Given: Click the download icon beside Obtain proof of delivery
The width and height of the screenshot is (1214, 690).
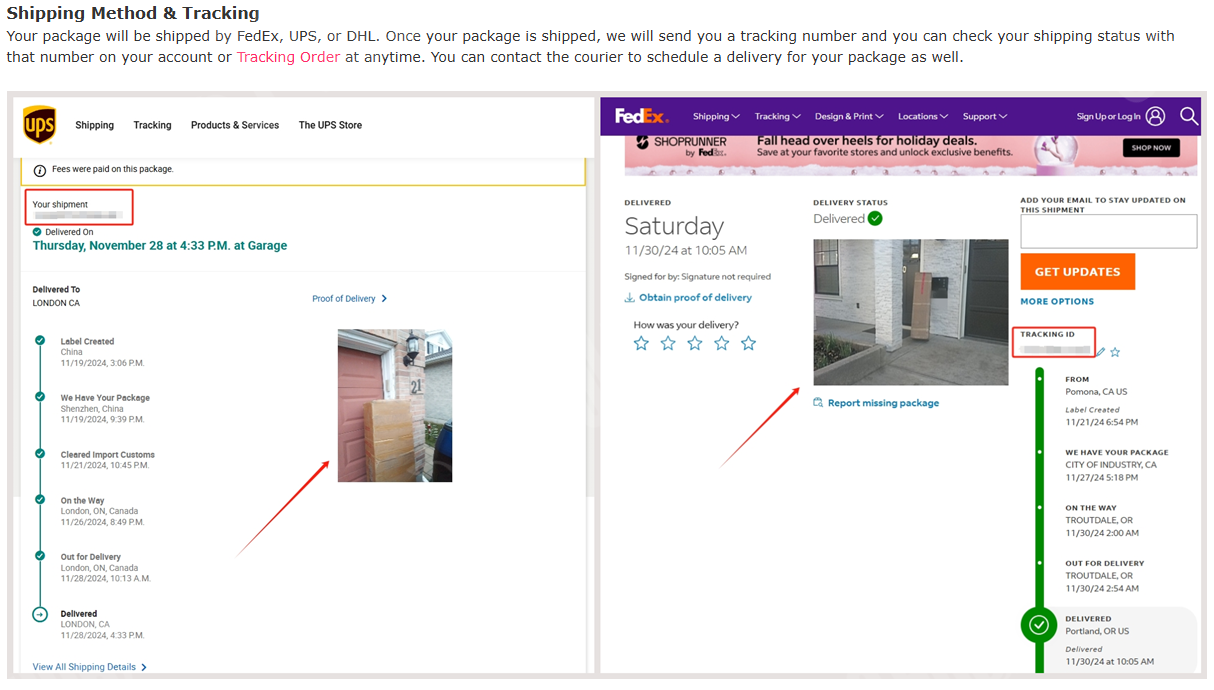Looking at the screenshot, I should click(629, 298).
